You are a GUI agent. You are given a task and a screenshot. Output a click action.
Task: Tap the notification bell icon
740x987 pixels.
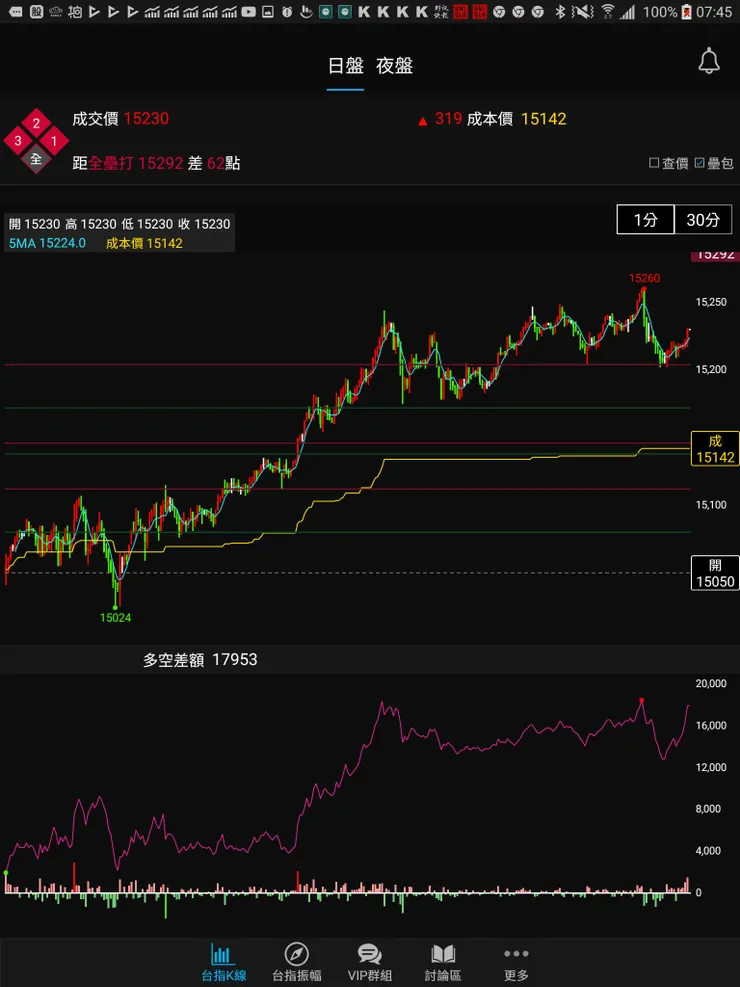pos(709,61)
